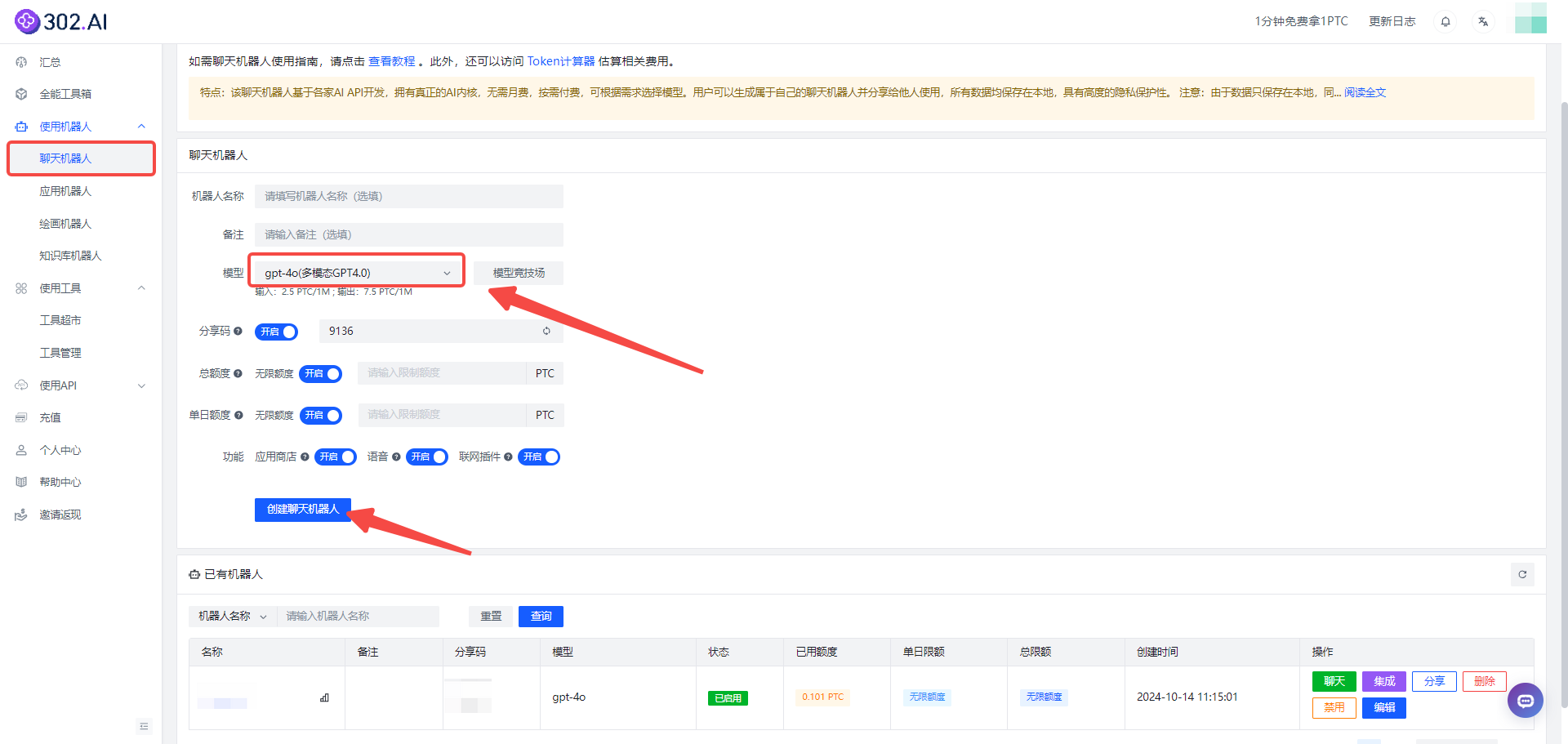Click 1分钟免费拿1PTC link
1568x744 pixels.
coord(1302,21)
